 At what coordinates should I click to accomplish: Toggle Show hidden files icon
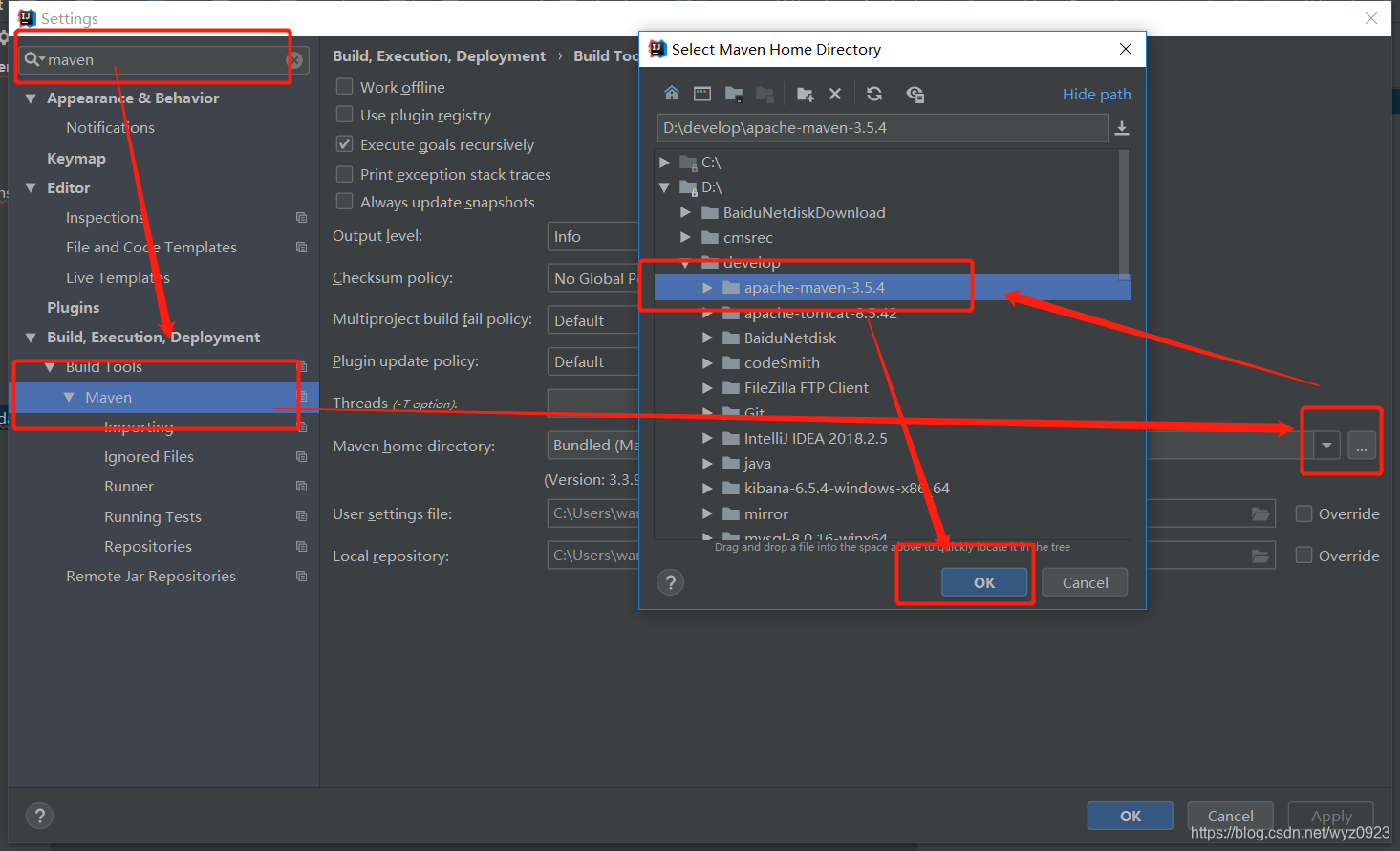pos(915,94)
